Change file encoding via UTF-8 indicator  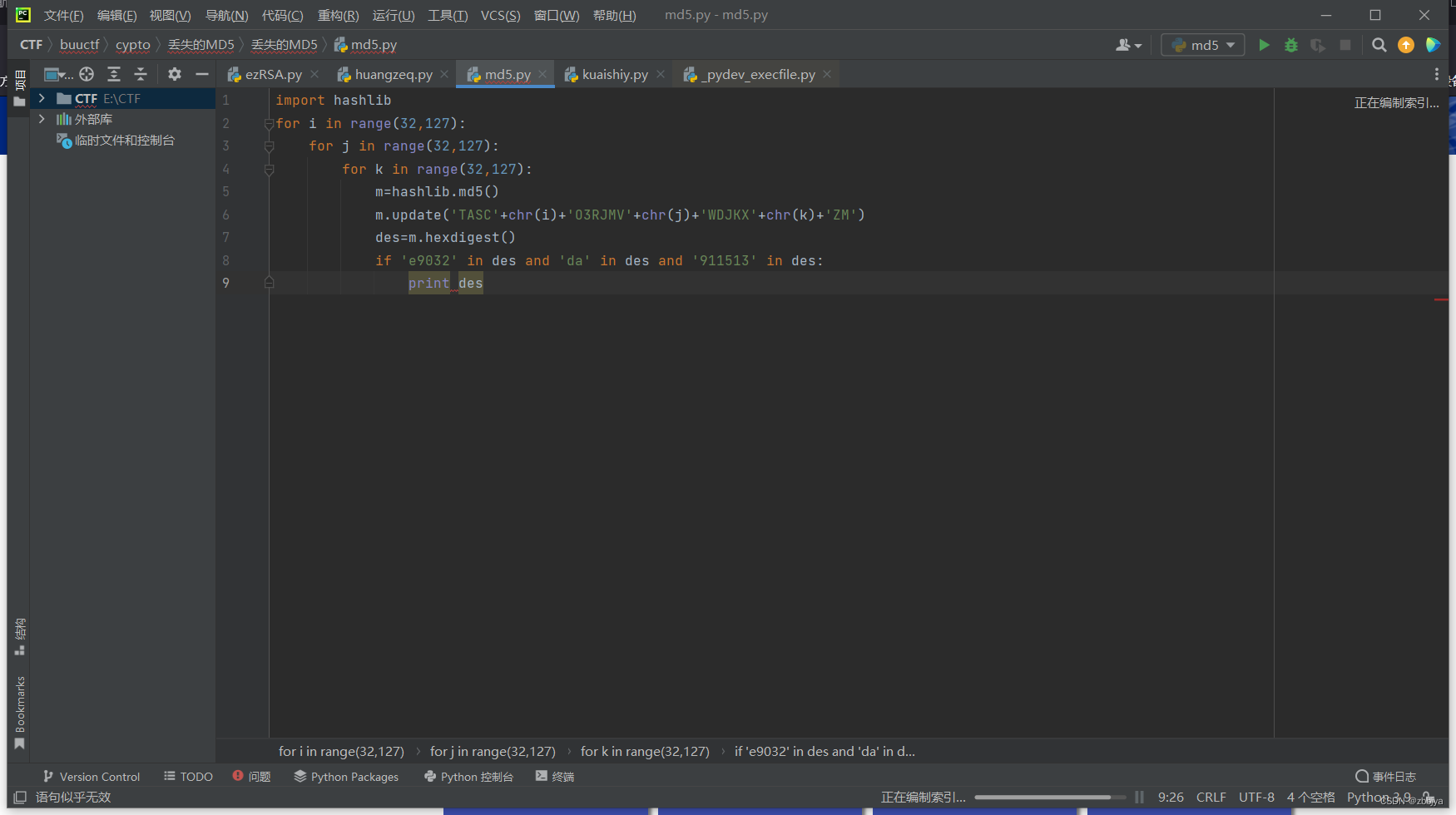[x=1256, y=798]
